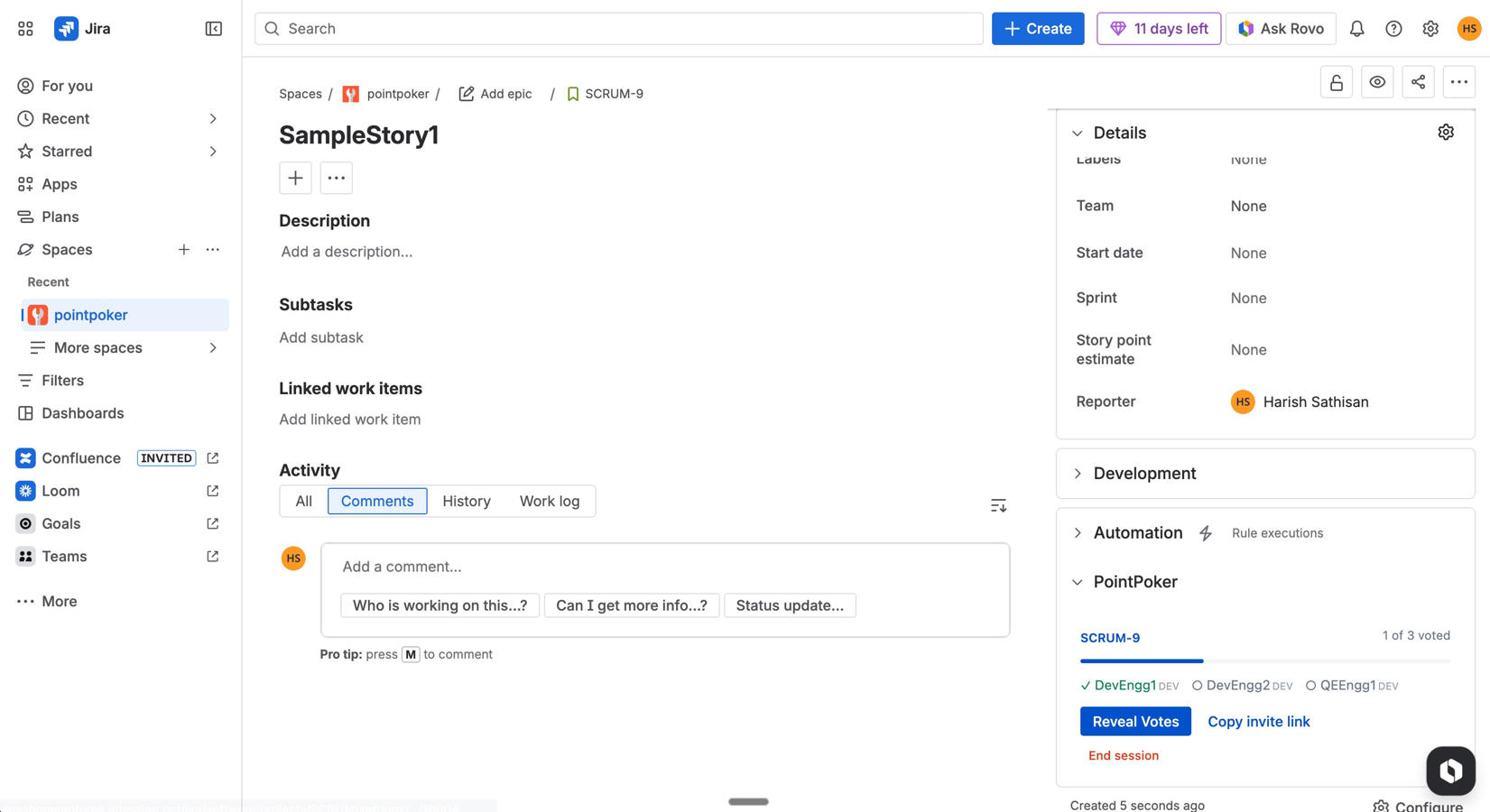Select QEEngg1's vote radio circle

(1310, 685)
